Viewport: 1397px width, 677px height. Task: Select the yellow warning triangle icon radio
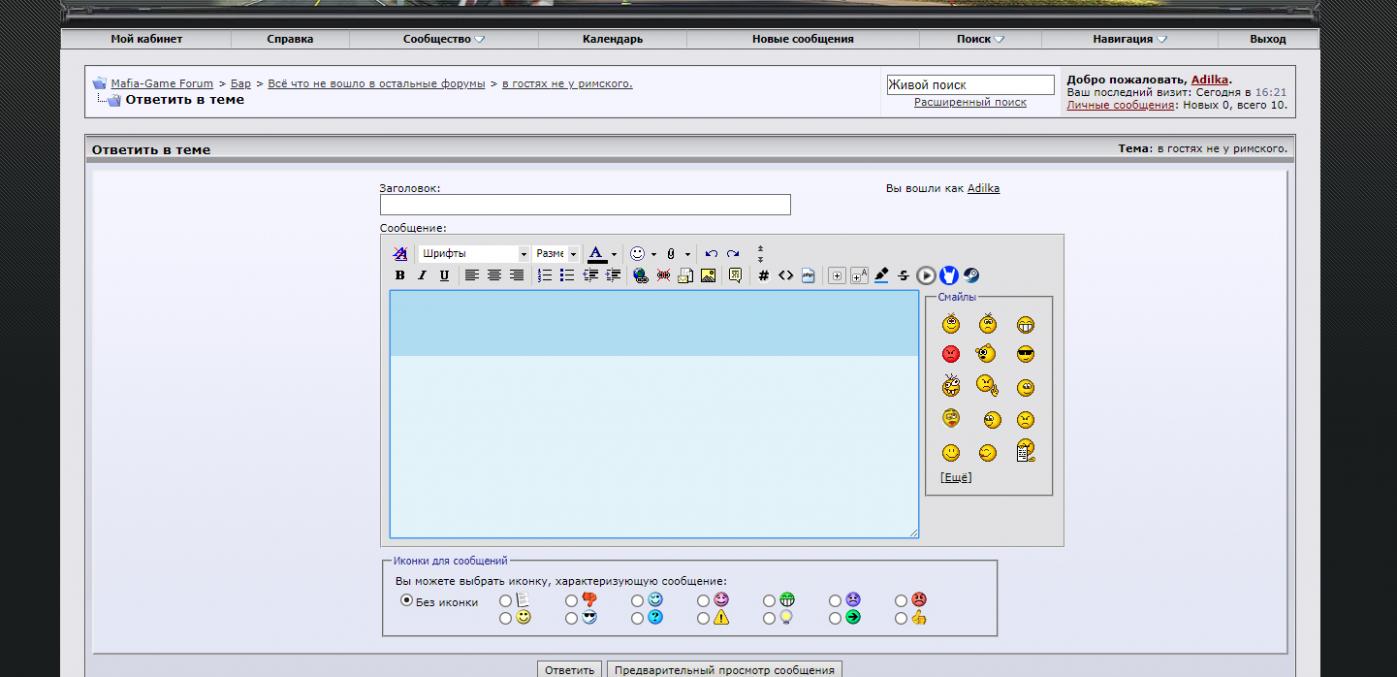coord(703,618)
